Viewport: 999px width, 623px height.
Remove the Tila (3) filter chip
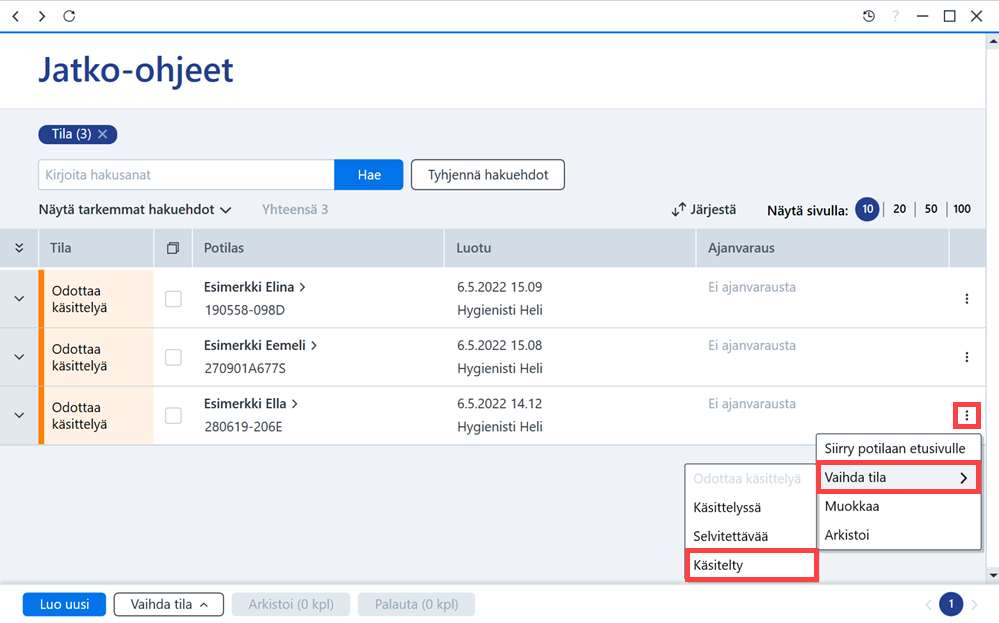tap(103, 134)
